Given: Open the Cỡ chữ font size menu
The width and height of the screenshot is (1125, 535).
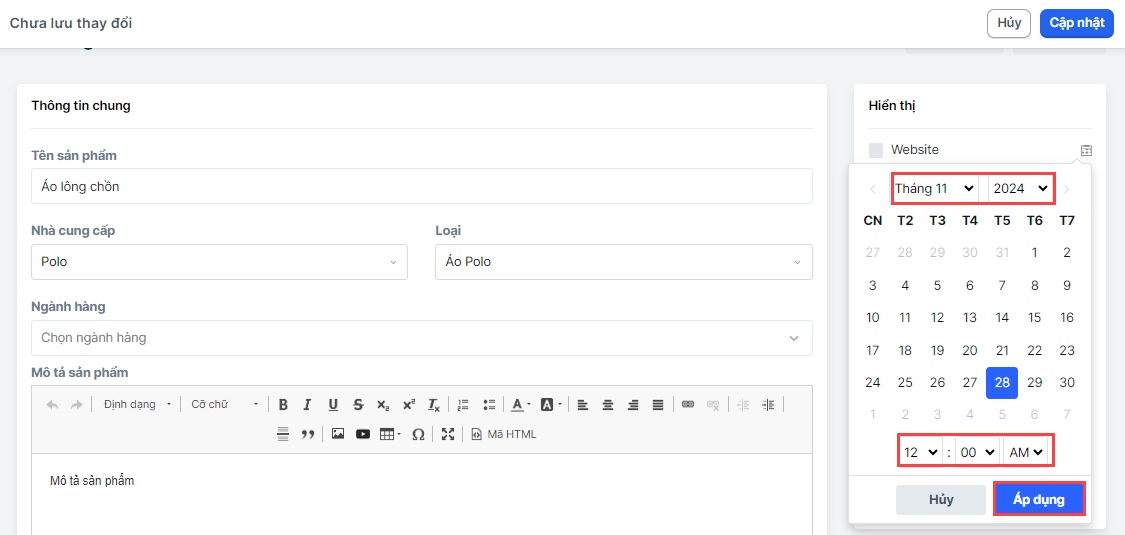Looking at the screenshot, I should click(225, 405).
